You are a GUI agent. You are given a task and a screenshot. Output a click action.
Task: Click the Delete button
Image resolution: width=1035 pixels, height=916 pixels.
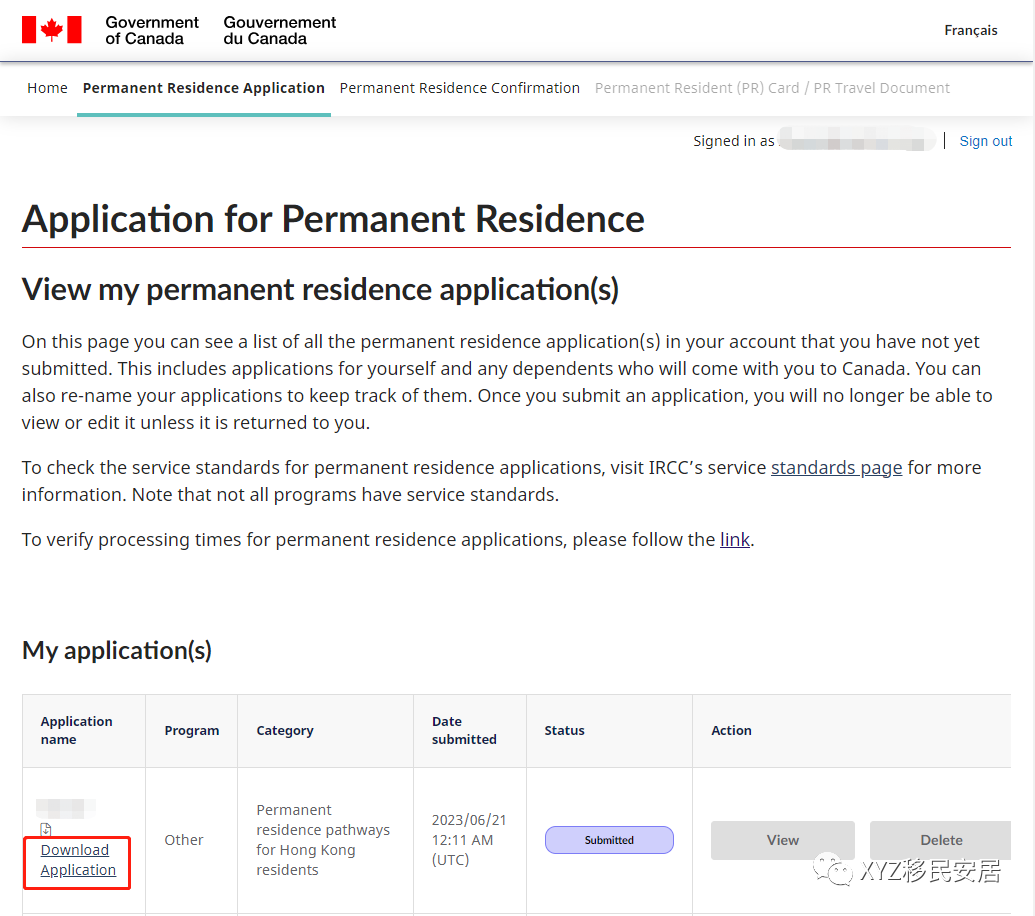click(x=941, y=840)
